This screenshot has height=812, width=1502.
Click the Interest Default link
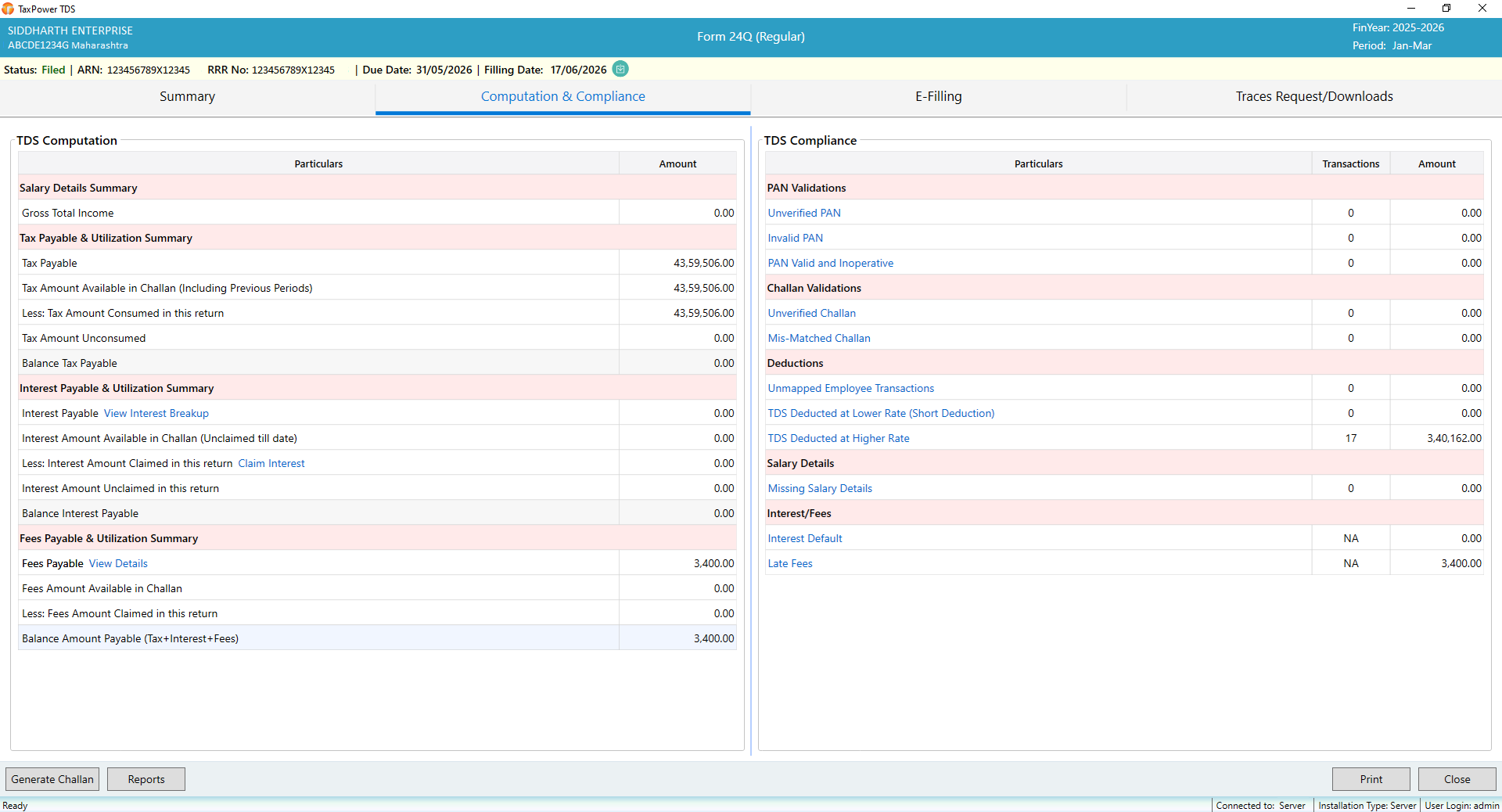pos(805,538)
